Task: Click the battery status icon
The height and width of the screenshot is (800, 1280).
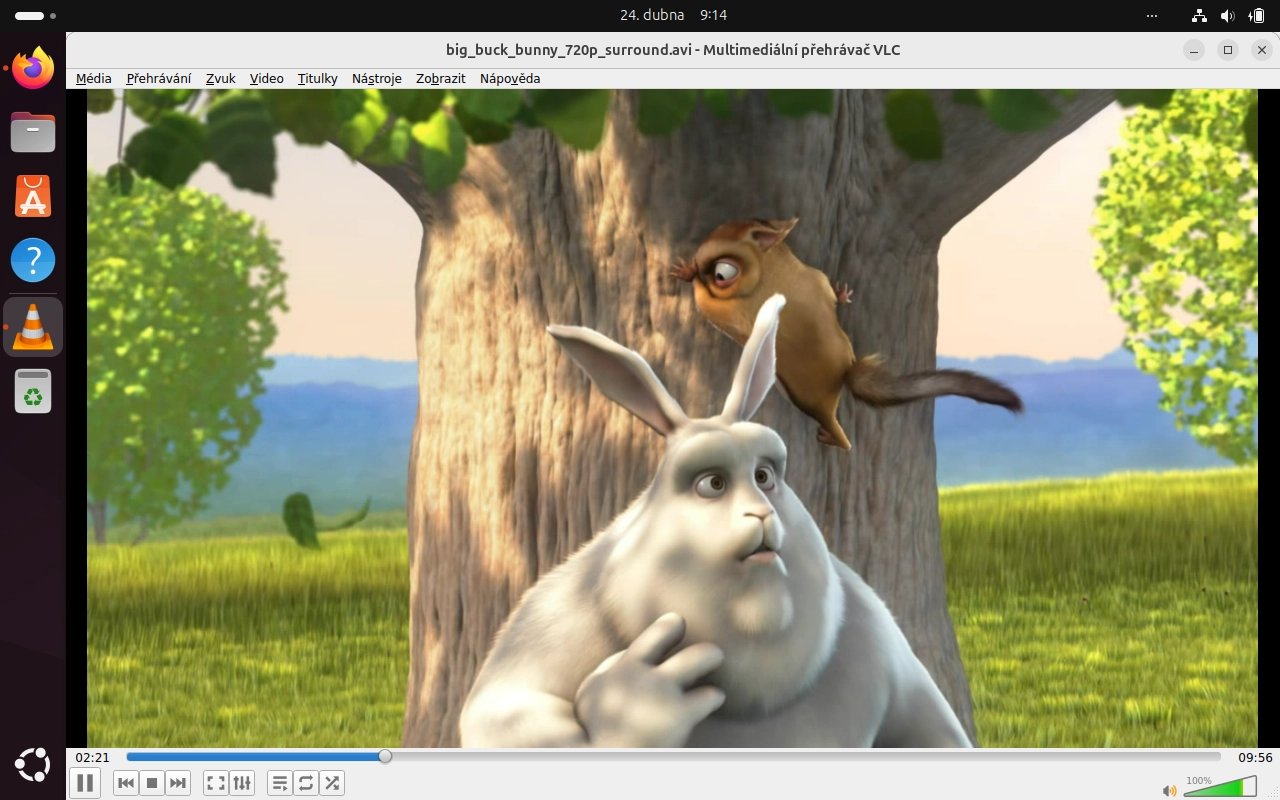Action: pos(1257,15)
